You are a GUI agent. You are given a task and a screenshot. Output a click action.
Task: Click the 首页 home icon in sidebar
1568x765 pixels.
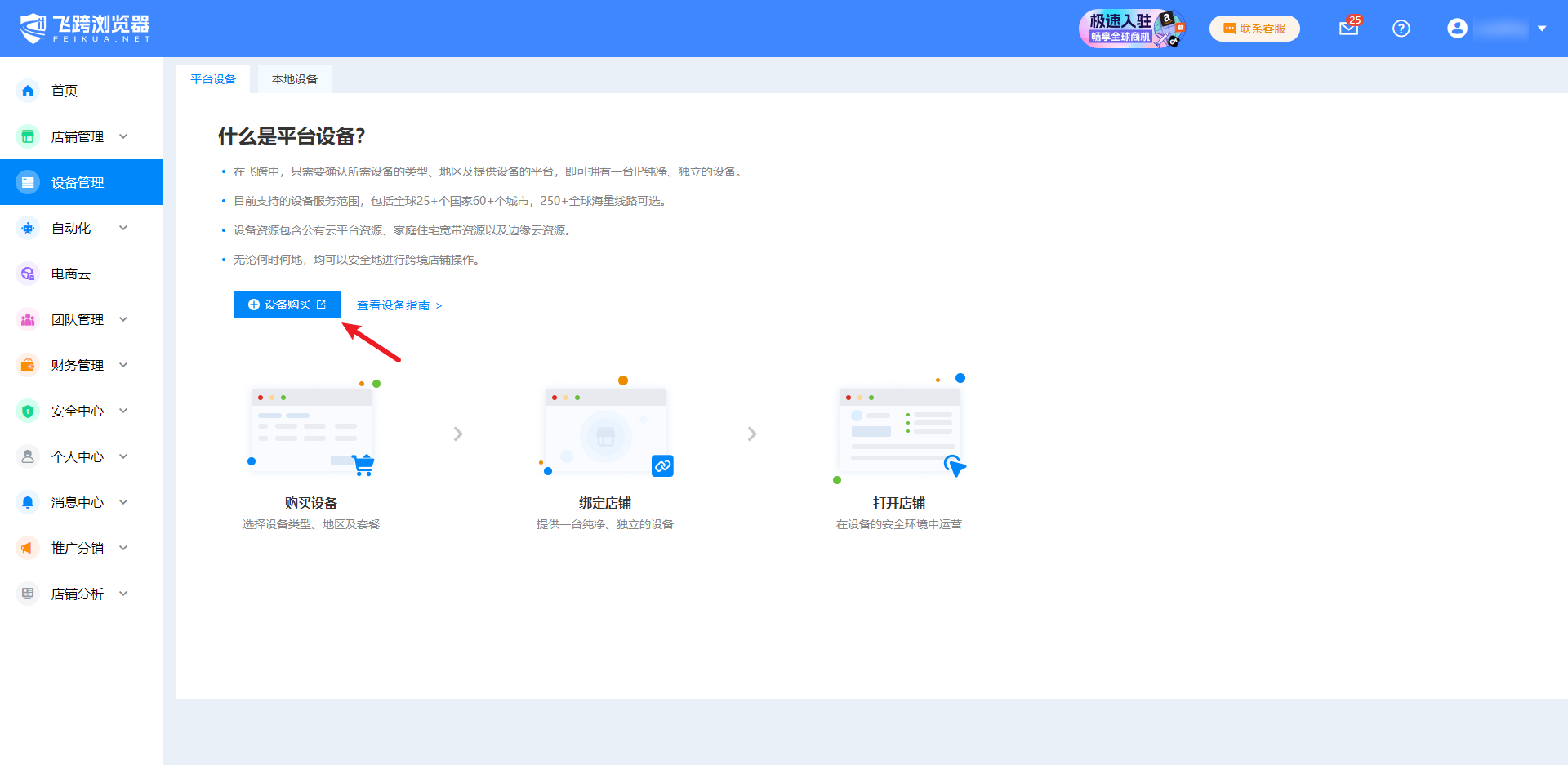28,91
